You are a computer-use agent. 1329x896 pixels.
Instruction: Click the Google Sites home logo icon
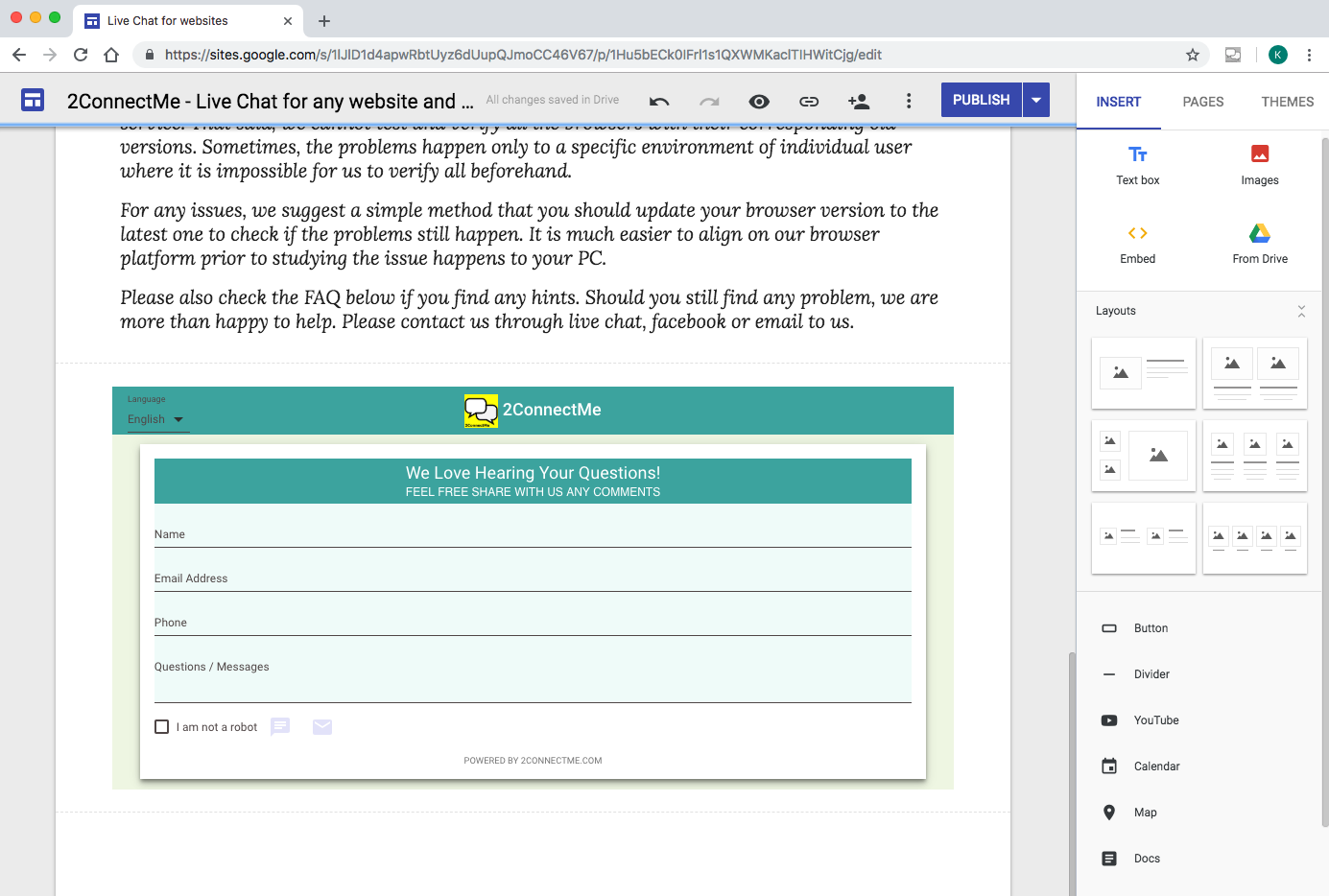tap(33, 100)
